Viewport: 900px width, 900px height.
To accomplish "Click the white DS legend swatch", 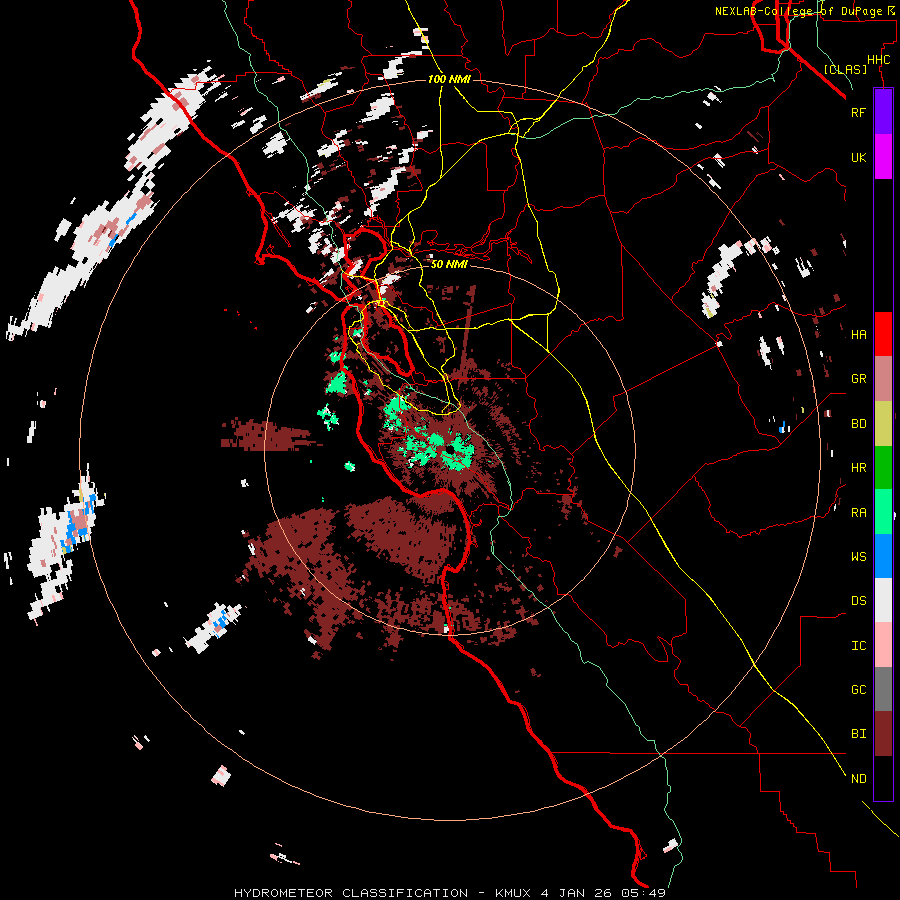I will coord(883,600).
